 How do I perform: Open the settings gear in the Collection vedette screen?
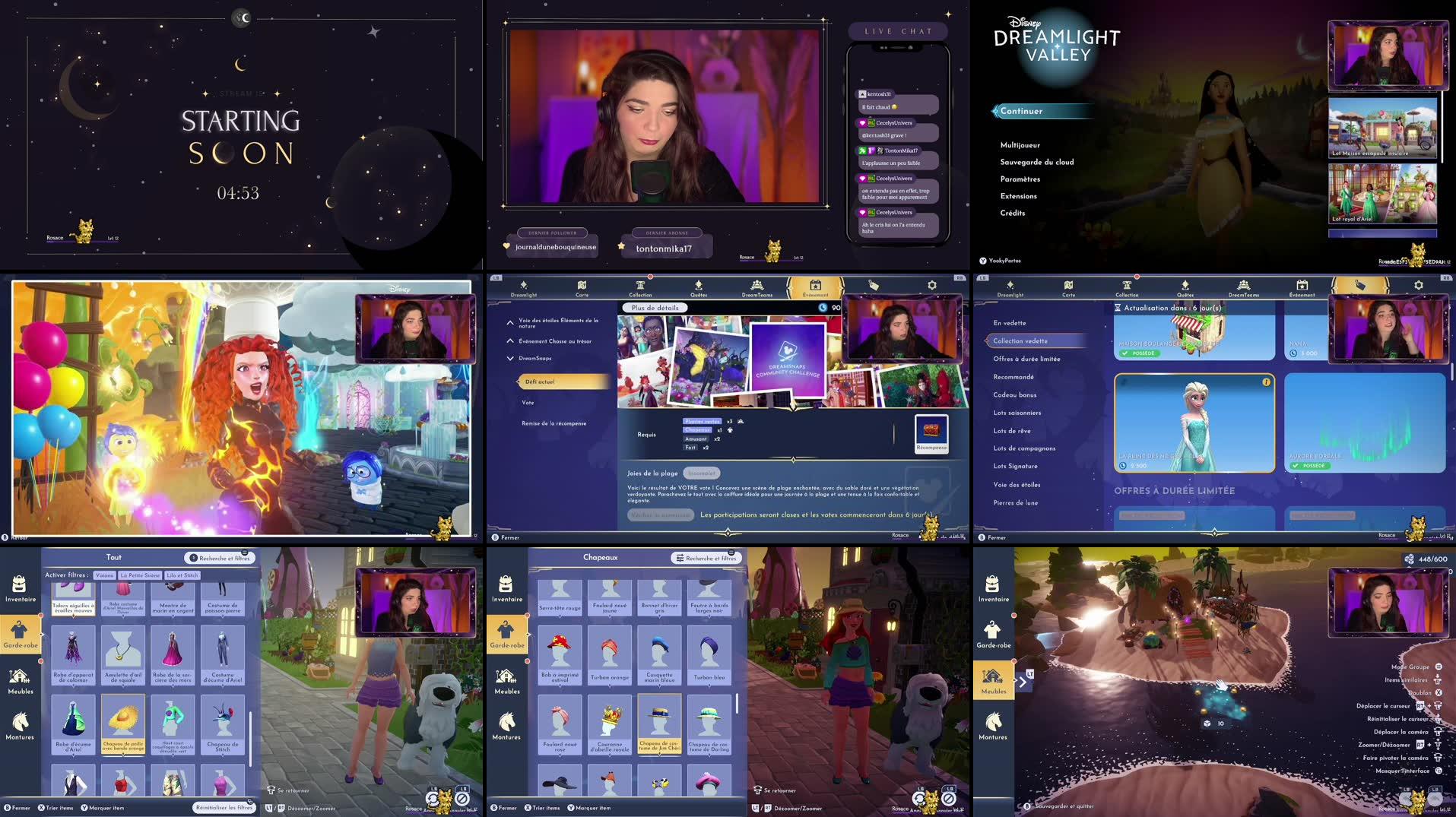[x=1418, y=286]
